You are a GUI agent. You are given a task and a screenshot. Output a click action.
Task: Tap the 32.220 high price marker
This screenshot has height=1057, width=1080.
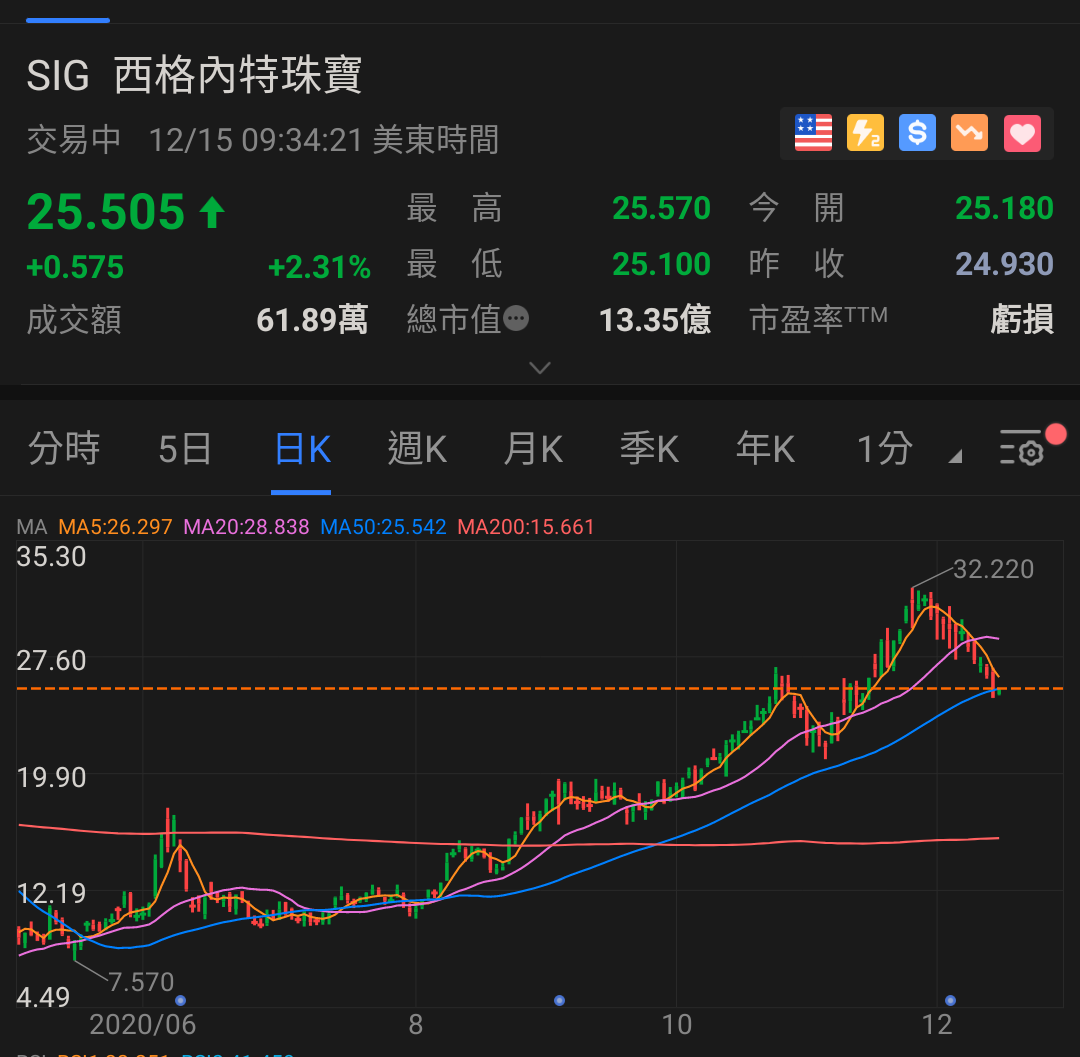[x=993, y=569]
